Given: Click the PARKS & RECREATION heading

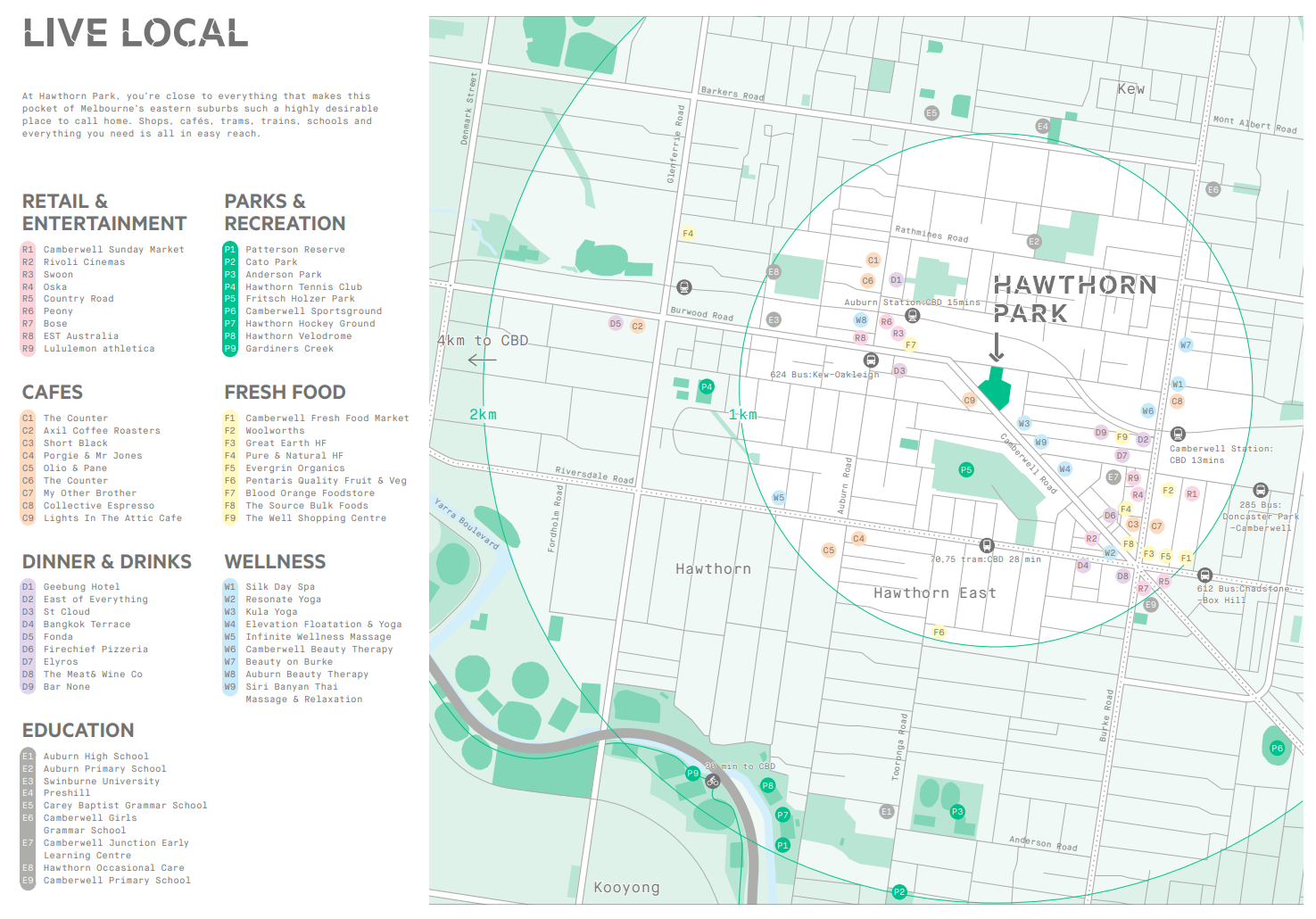Looking at the screenshot, I should click(x=285, y=212).
